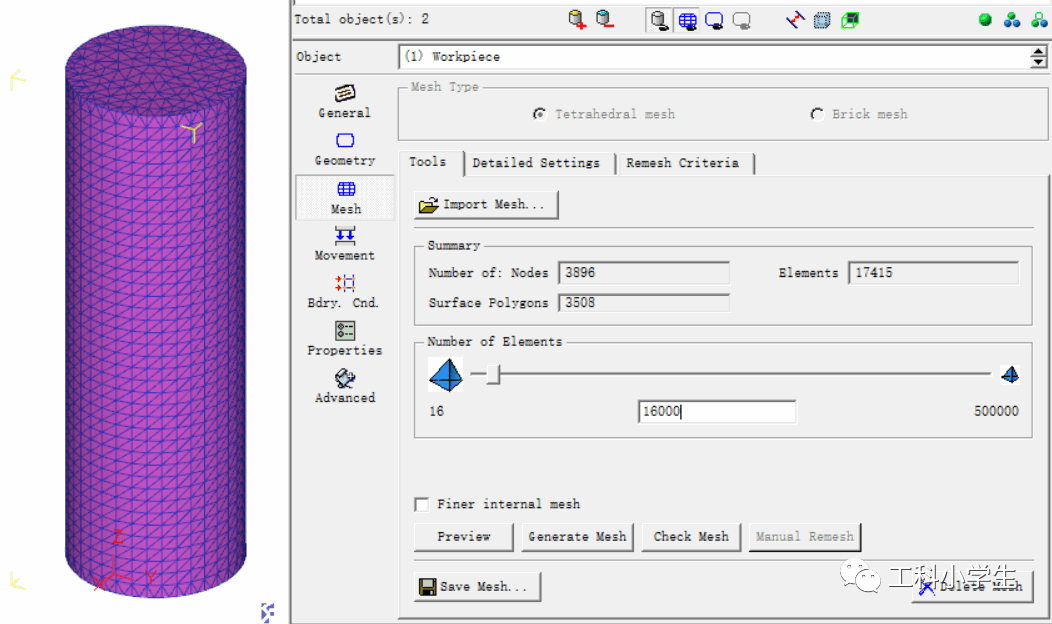Click the Generate Mesh button

pyautogui.click(x=577, y=537)
